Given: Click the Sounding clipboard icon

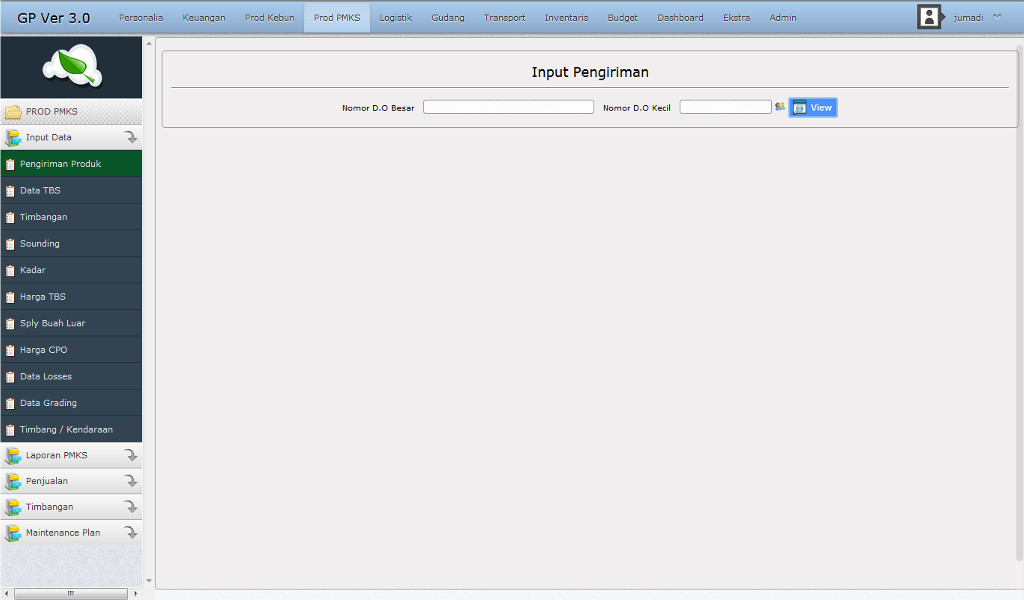Looking at the screenshot, I should pos(10,244).
